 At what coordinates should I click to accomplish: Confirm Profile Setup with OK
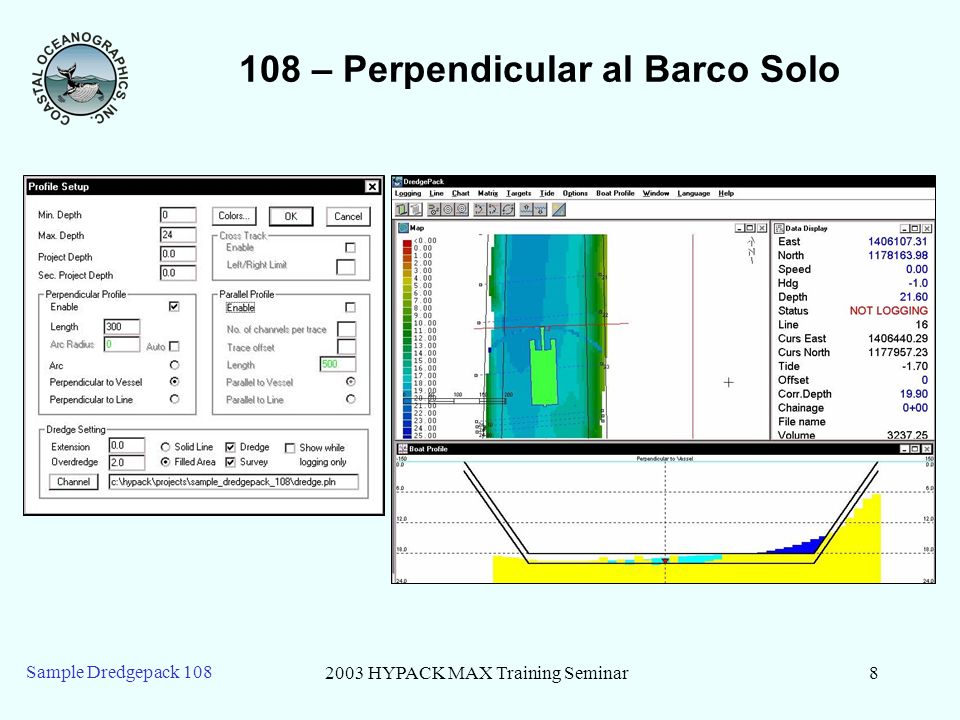coord(291,216)
